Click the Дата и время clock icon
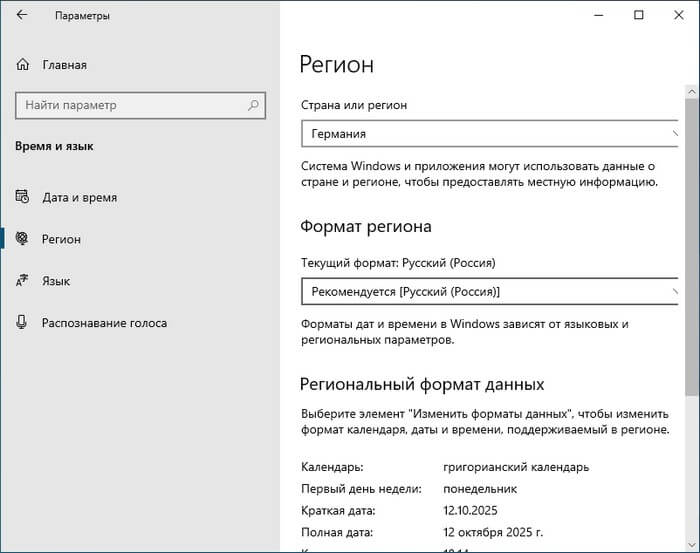Viewport: 700px width, 553px height. 22,197
